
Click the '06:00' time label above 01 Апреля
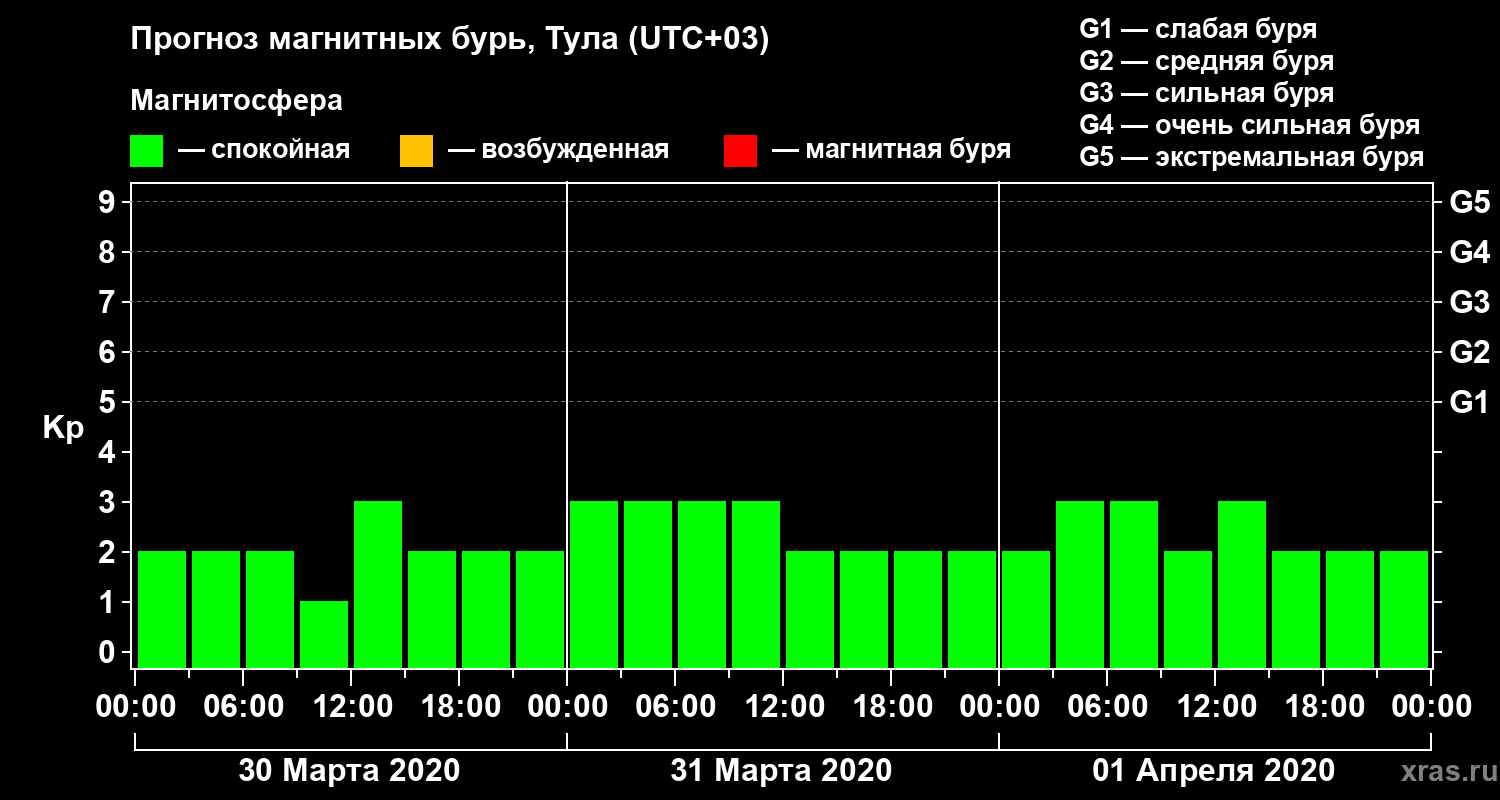tap(1107, 707)
